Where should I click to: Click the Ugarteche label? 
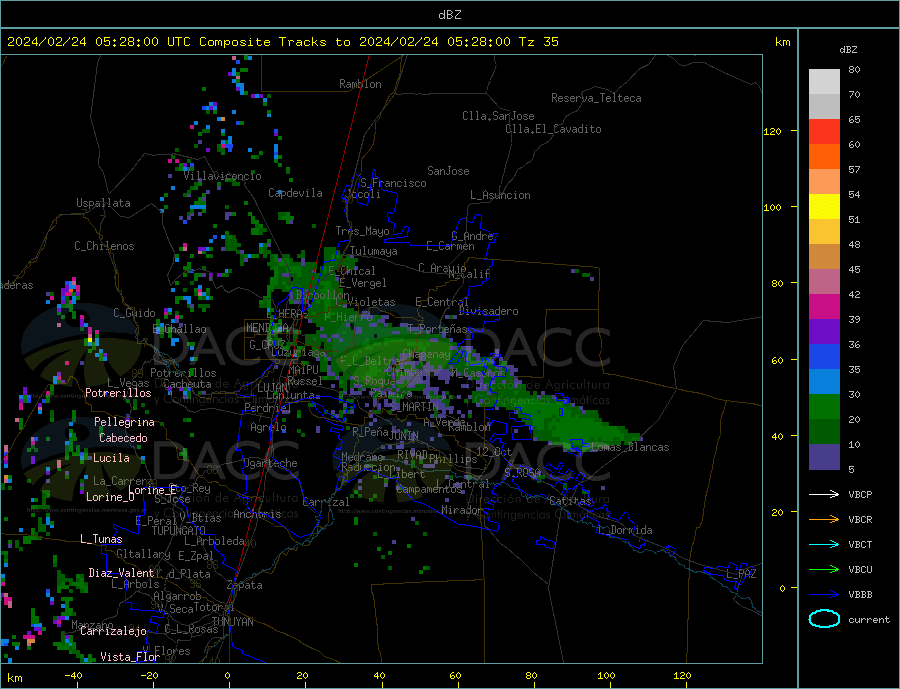270,463
